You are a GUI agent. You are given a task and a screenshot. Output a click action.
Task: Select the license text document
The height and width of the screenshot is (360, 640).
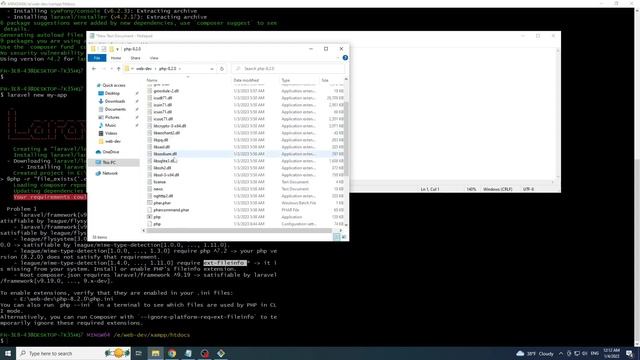coord(244,182)
